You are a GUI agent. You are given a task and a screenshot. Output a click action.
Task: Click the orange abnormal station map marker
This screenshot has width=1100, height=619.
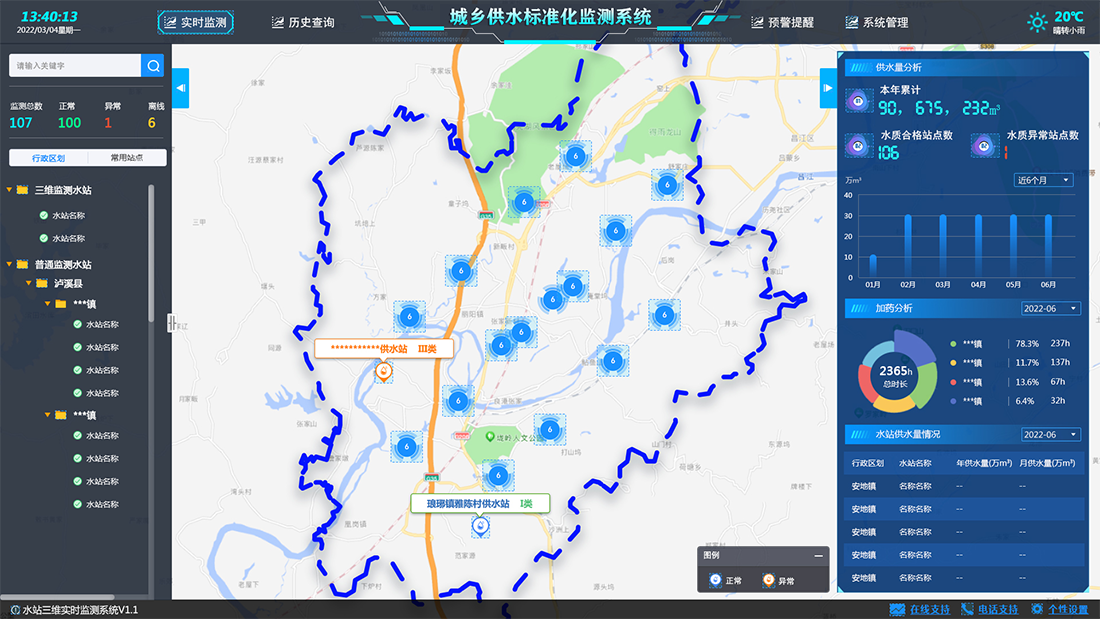(382, 372)
